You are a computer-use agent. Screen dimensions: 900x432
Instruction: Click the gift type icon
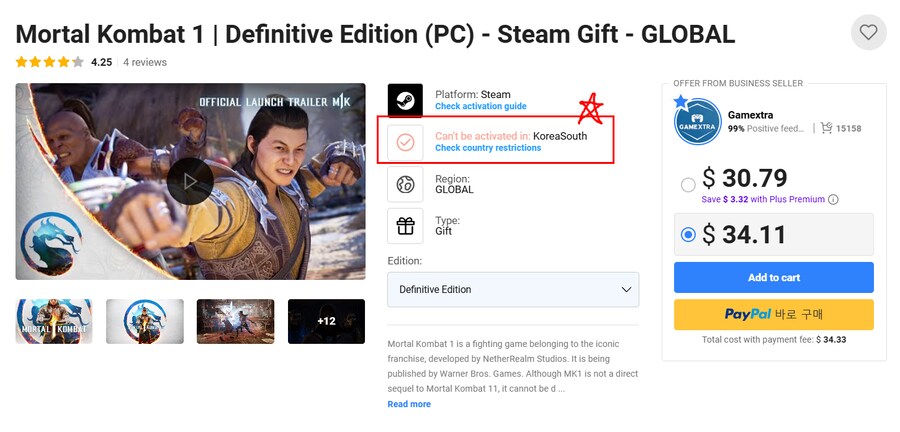(405, 225)
